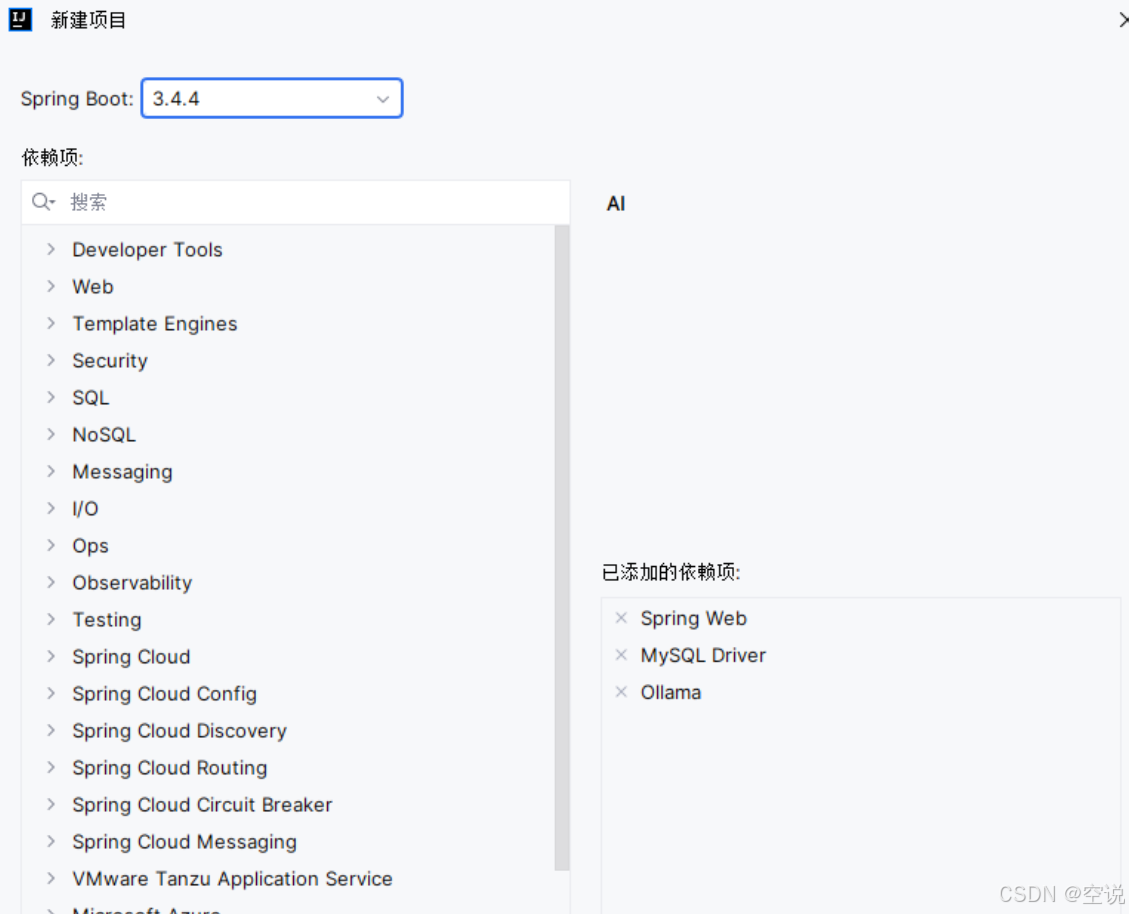Click the search magnifier icon
The width and height of the screenshot is (1129, 914).
point(42,202)
